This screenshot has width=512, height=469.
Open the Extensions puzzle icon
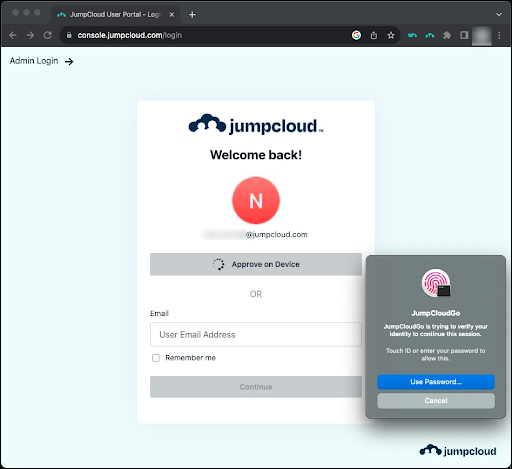(447, 35)
